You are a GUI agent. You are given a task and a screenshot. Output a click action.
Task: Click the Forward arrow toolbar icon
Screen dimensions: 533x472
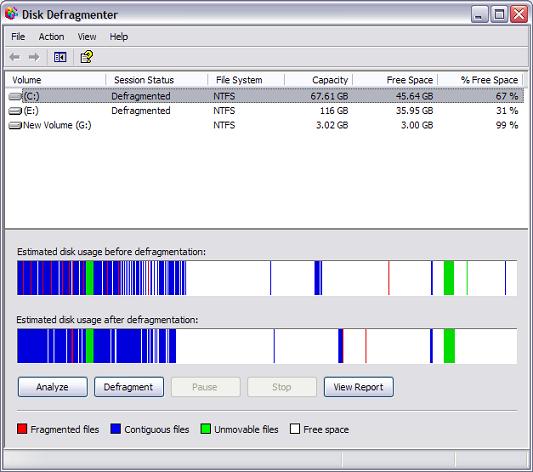tap(34, 57)
